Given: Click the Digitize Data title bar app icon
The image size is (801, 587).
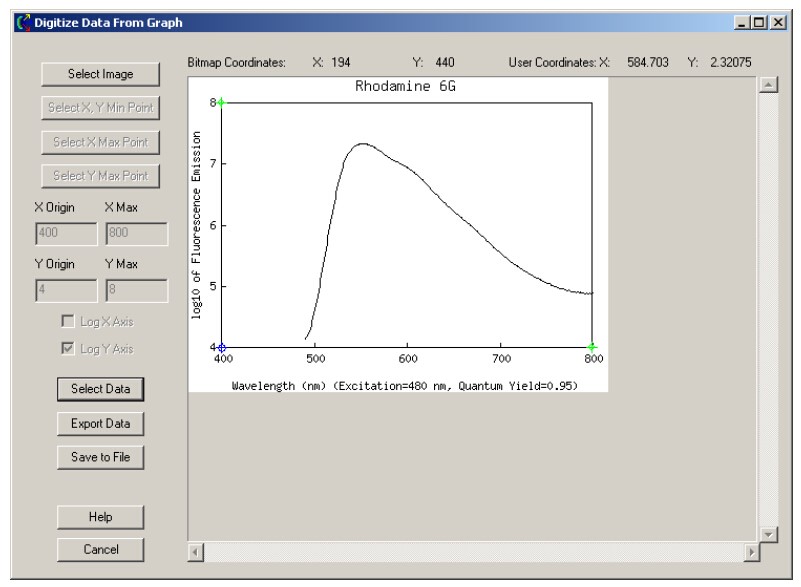Looking at the screenshot, I should [22, 23].
